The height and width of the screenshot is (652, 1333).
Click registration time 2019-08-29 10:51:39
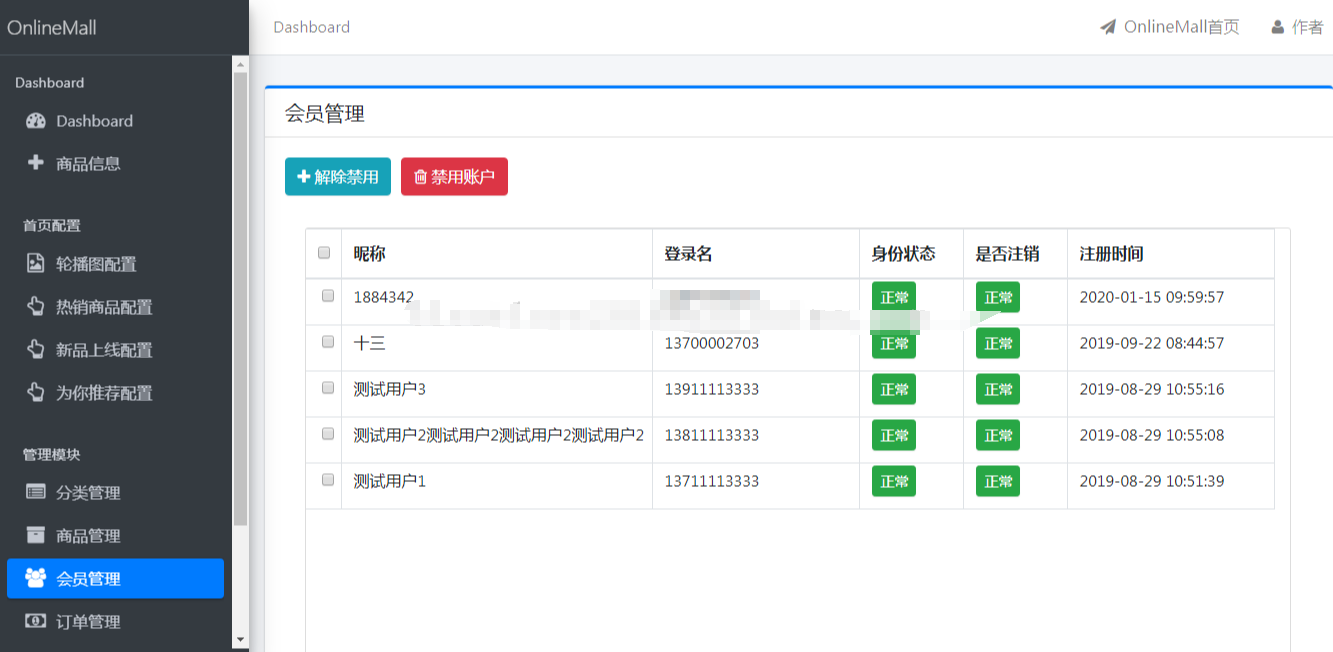tap(1152, 481)
